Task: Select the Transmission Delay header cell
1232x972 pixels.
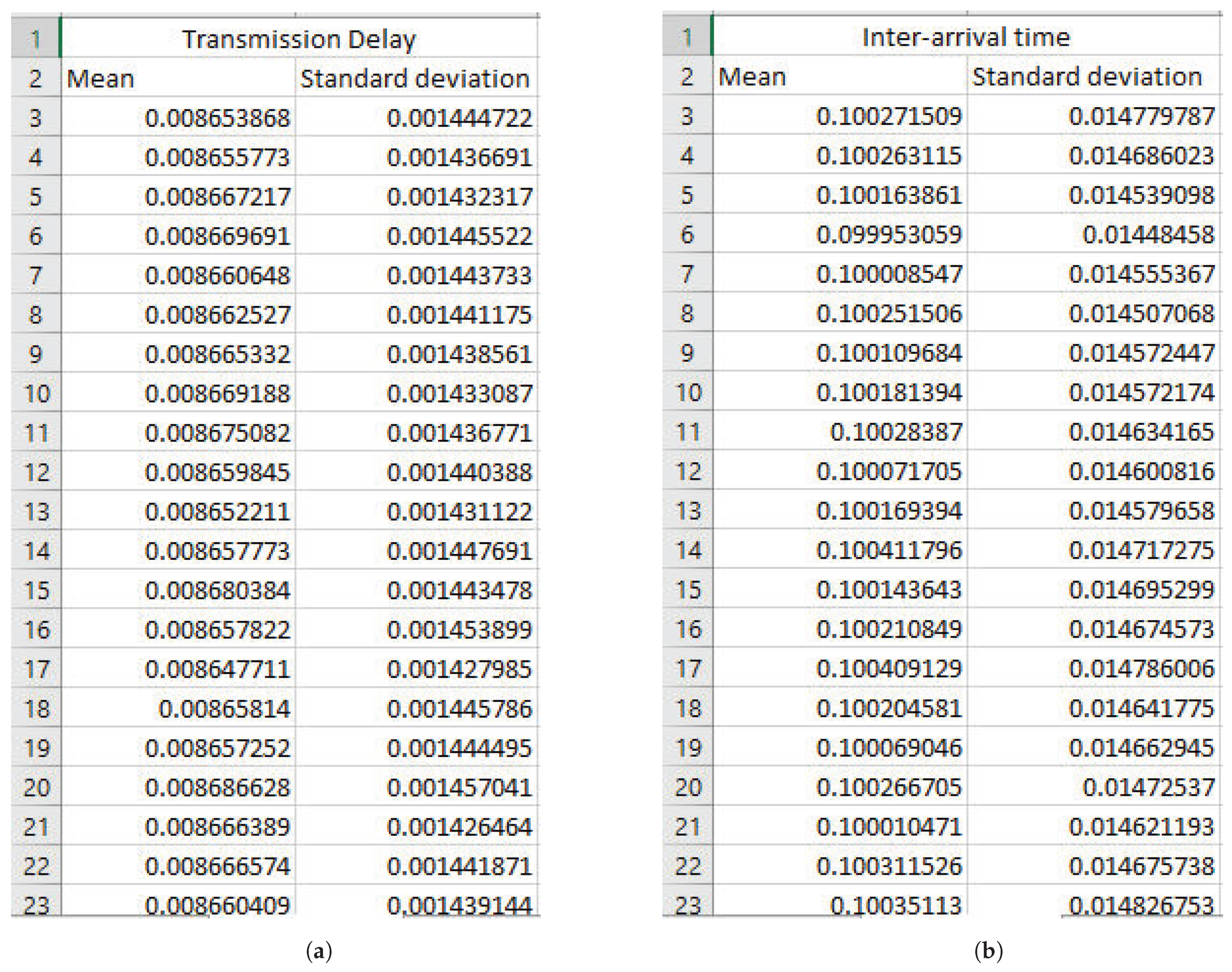Action: click(x=299, y=39)
